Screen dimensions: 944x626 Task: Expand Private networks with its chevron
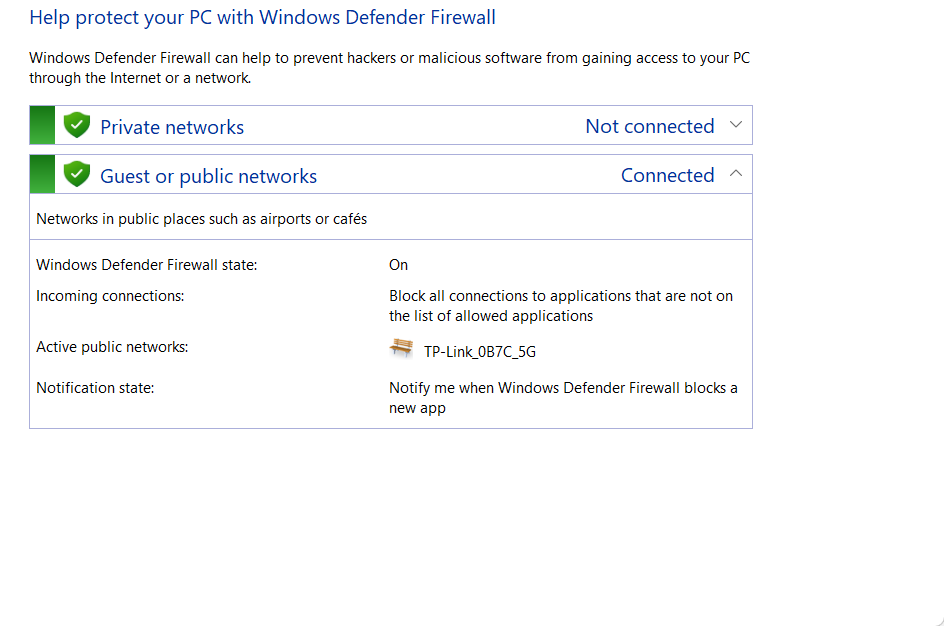tap(736, 125)
